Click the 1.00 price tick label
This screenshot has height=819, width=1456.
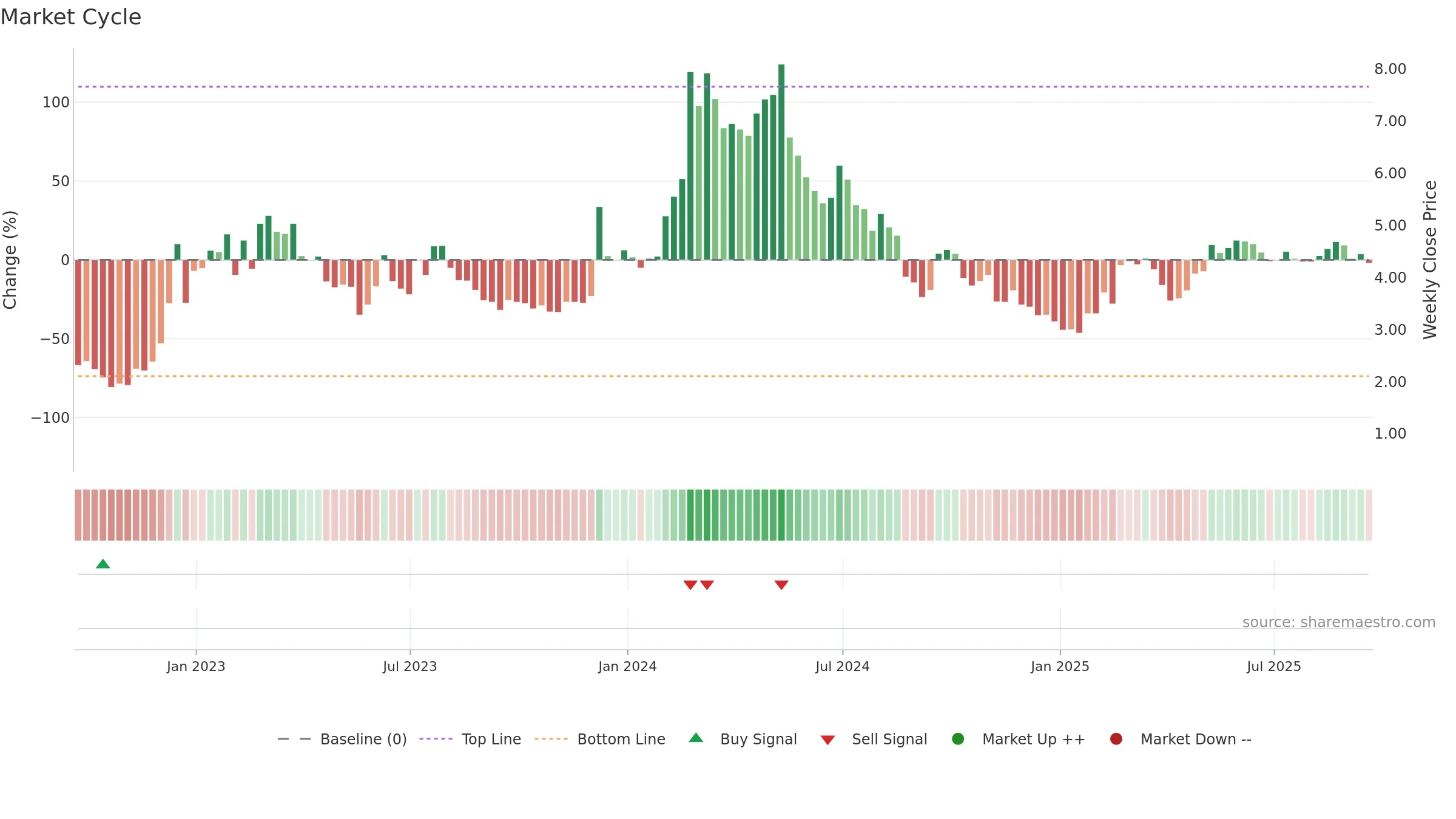pos(1390,433)
